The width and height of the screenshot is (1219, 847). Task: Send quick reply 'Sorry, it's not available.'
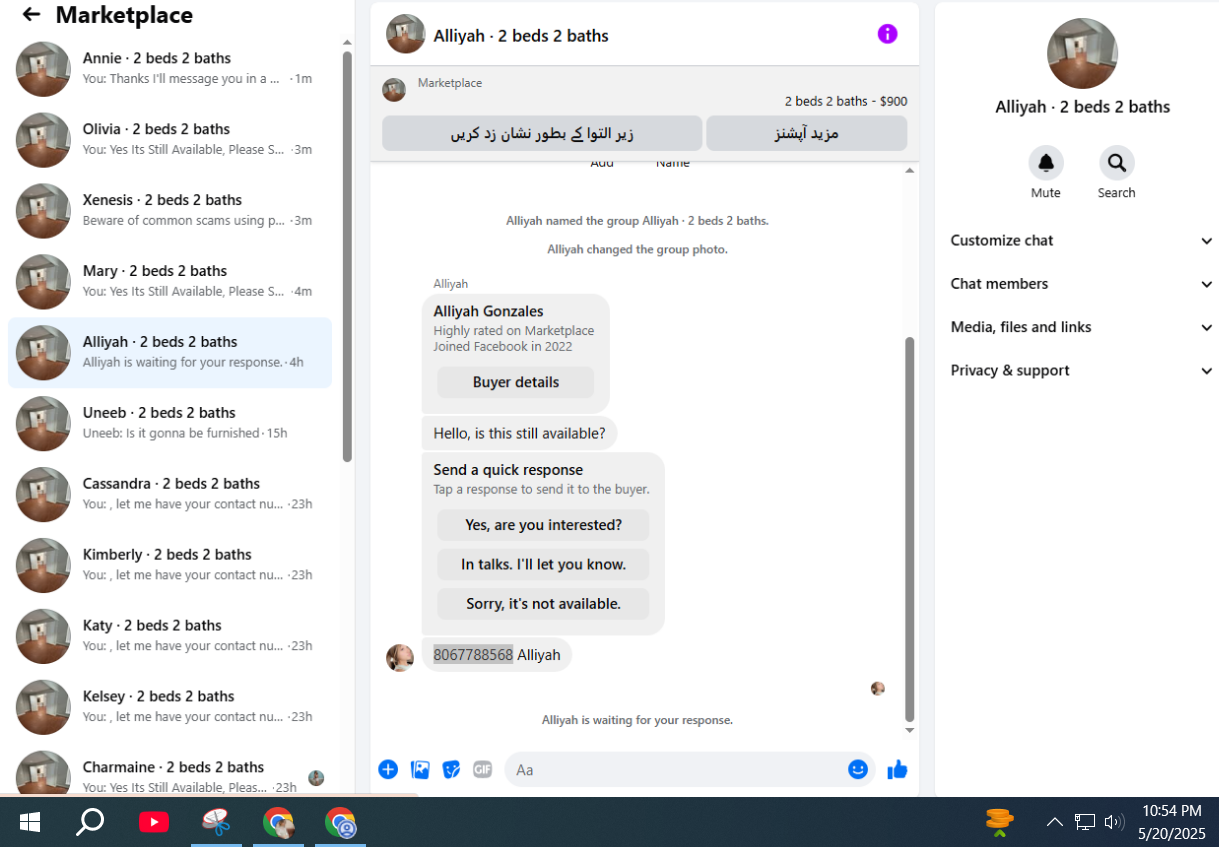[543, 604]
